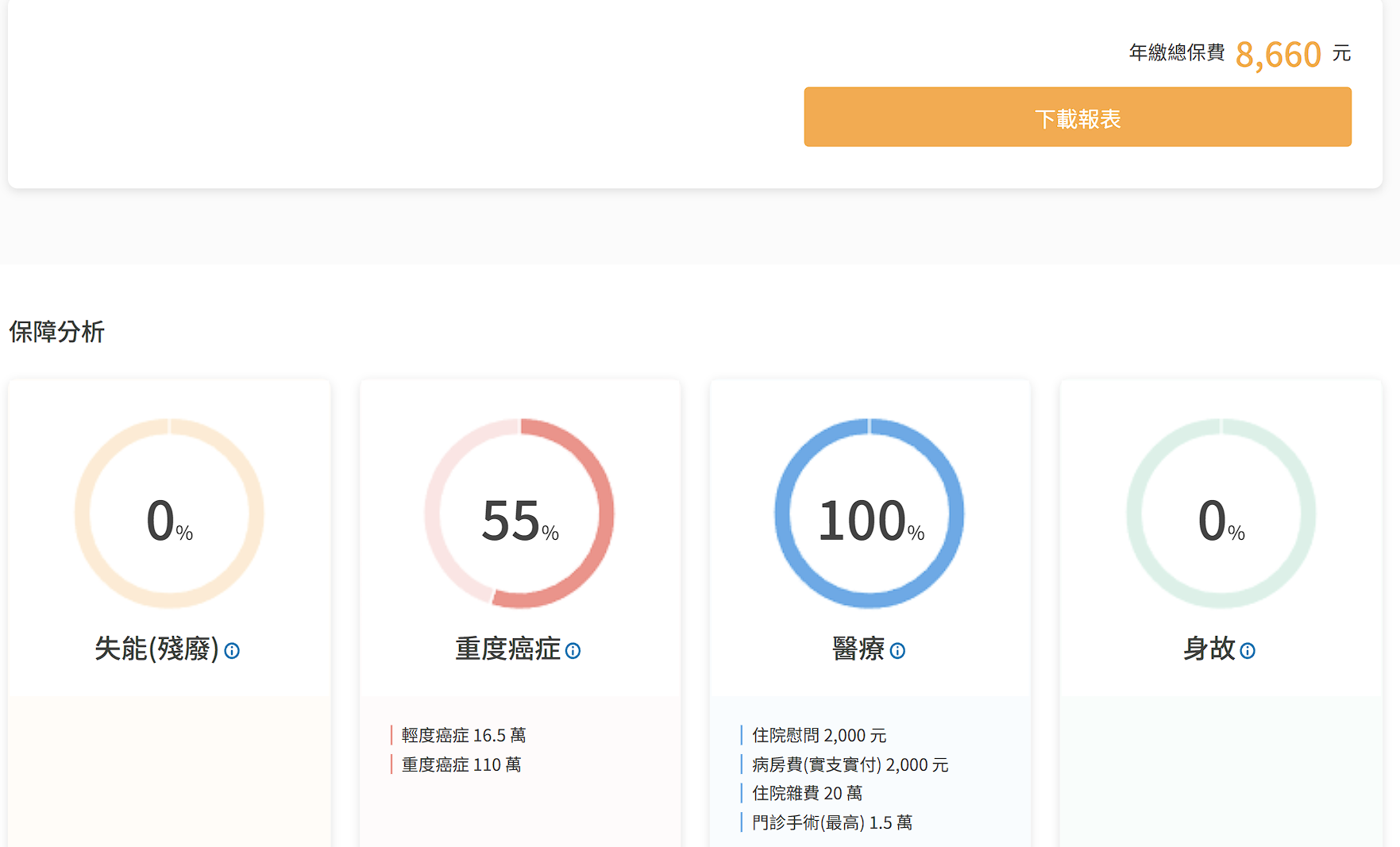Open info icon next to 身故

pos(1248,651)
